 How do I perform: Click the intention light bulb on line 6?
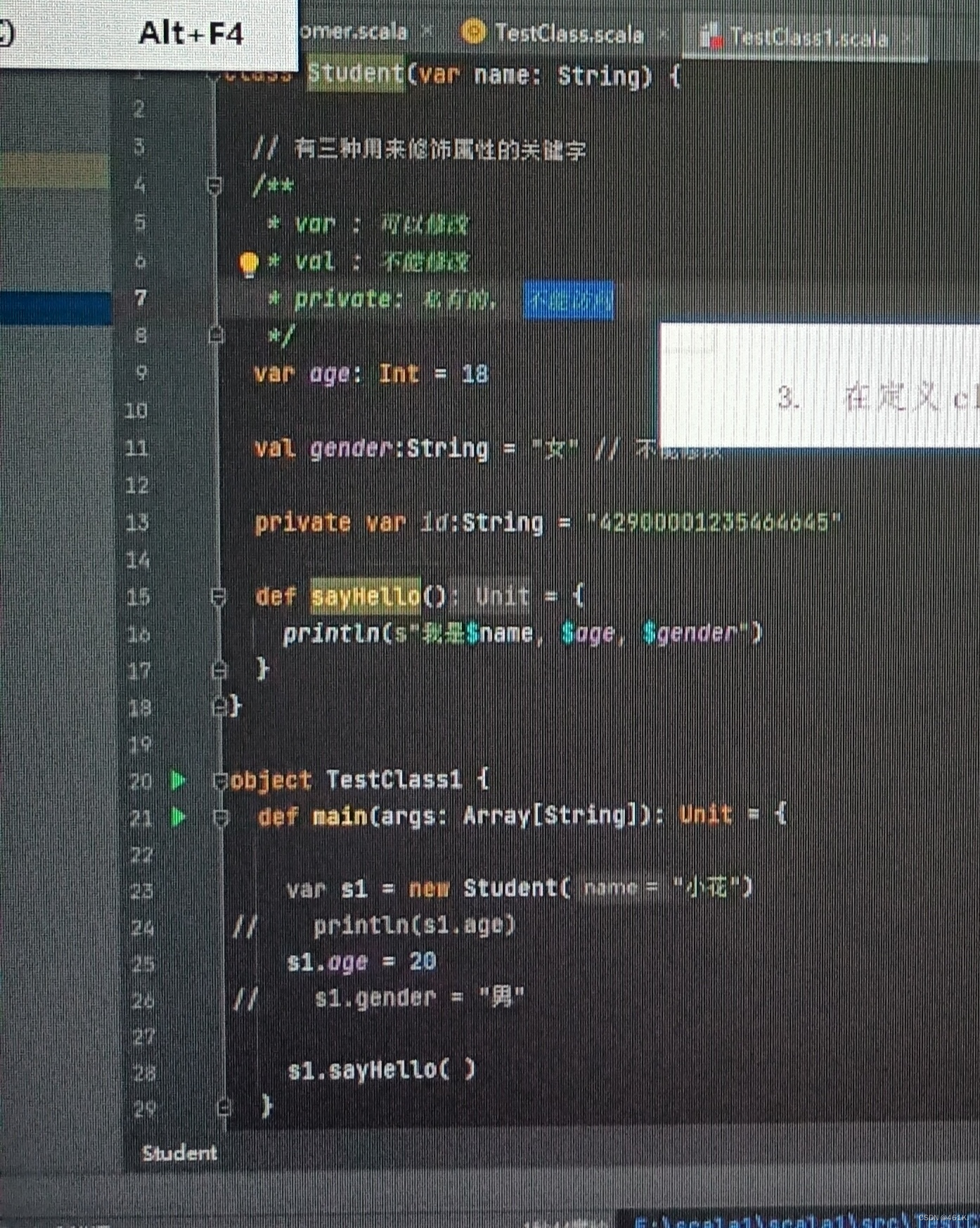pyautogui.click(x=248, y=264)
